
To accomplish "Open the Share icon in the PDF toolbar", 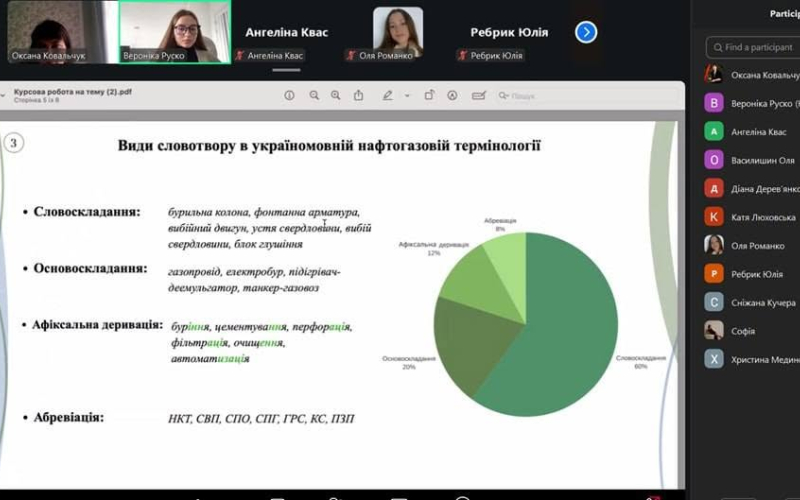I will coord(359,95).
